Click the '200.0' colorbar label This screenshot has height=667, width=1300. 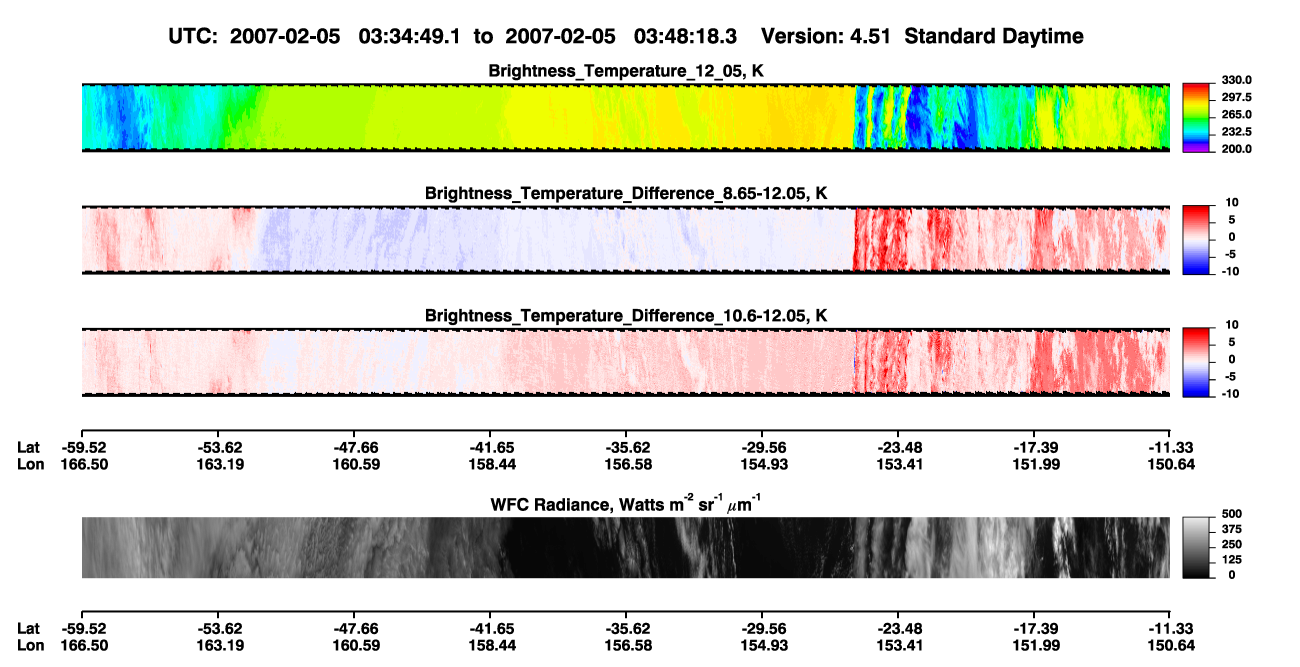tap(1238, 148)
